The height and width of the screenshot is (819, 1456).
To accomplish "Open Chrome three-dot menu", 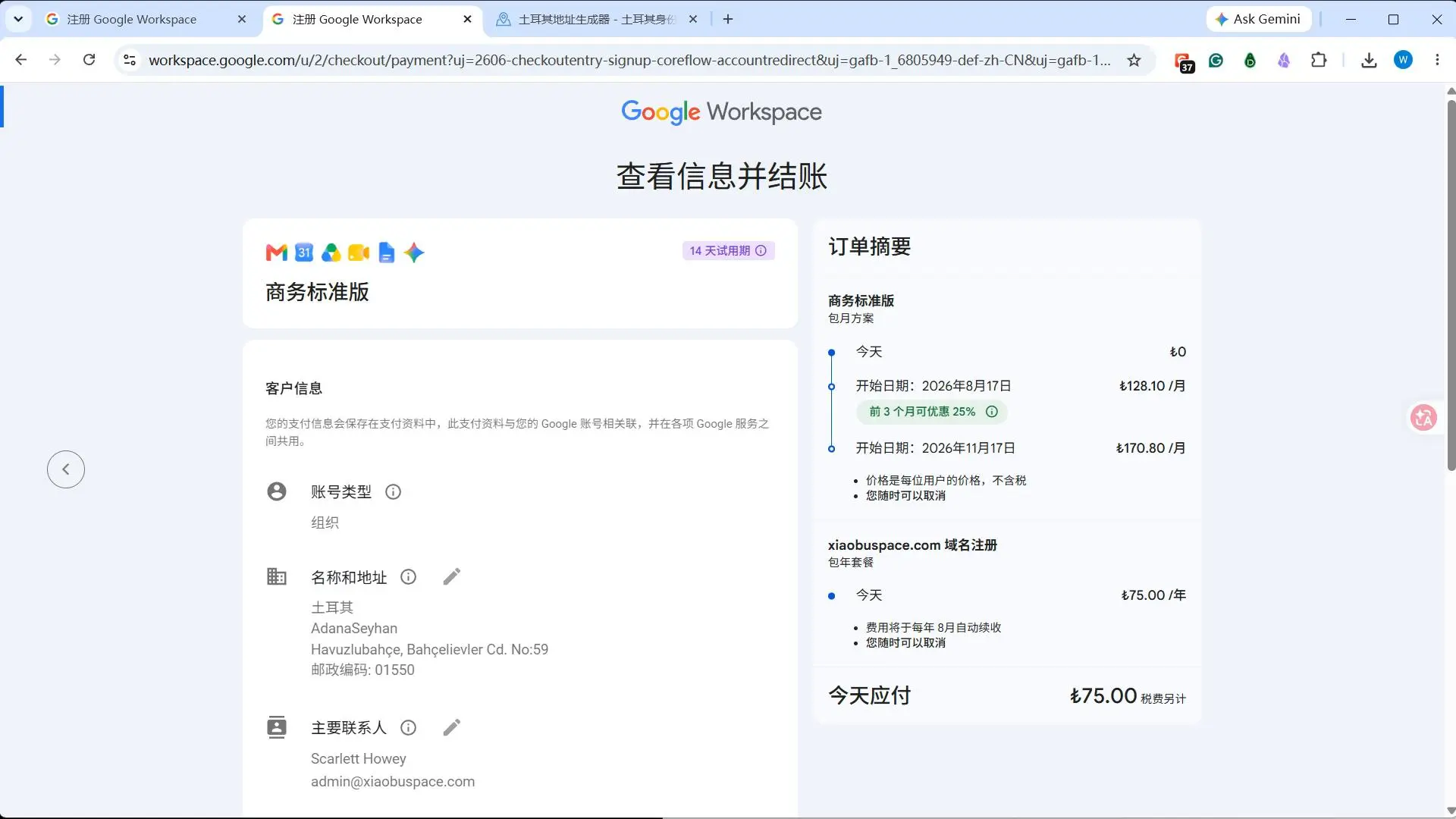I will (x=1437, y=60).
